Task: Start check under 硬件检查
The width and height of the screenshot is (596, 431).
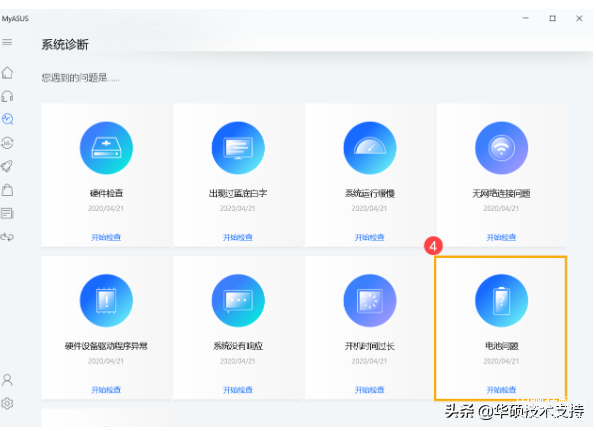Action: (x=106, y=238)
